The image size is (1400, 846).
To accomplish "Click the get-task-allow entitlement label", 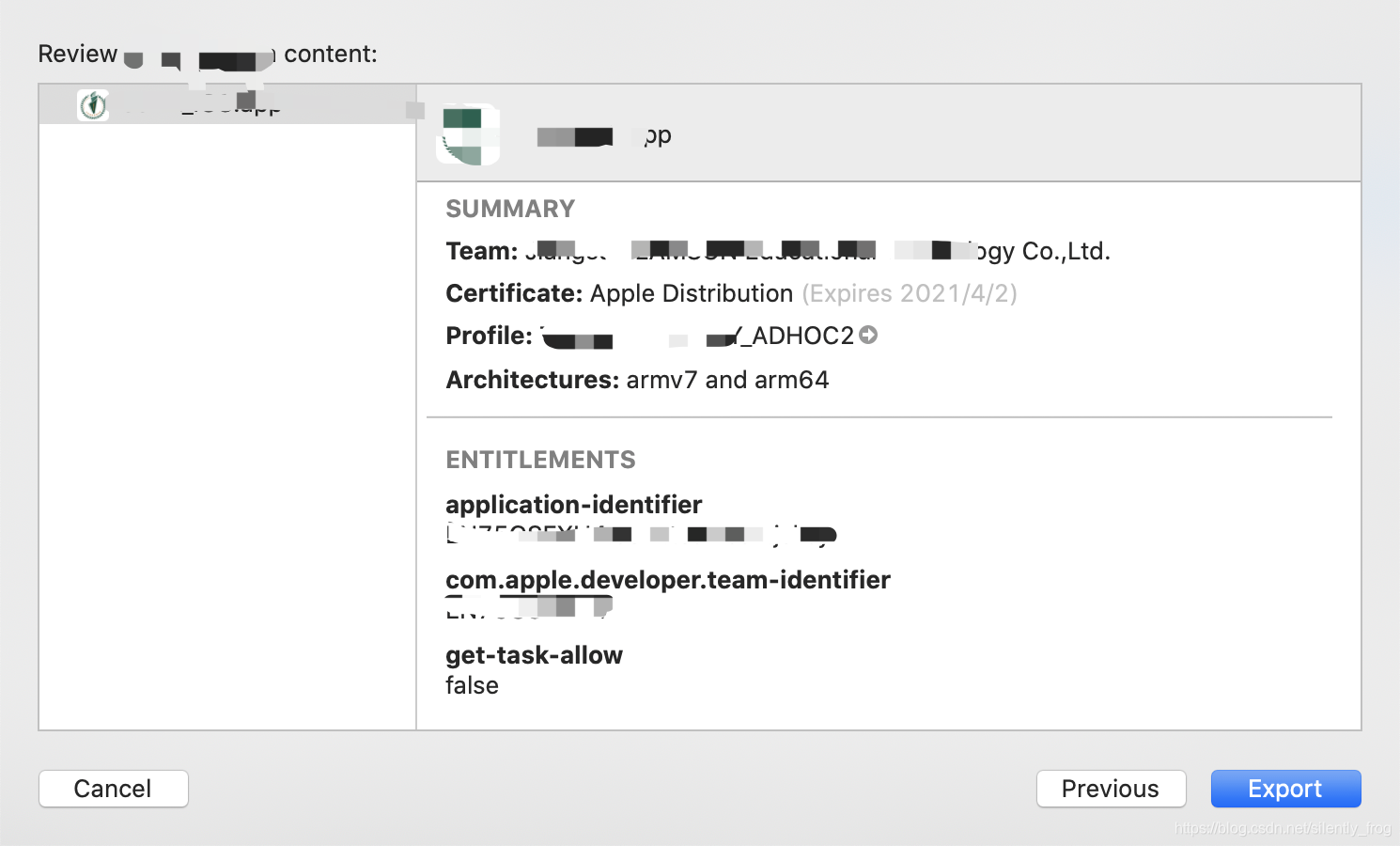I will (x=534, y=655).
